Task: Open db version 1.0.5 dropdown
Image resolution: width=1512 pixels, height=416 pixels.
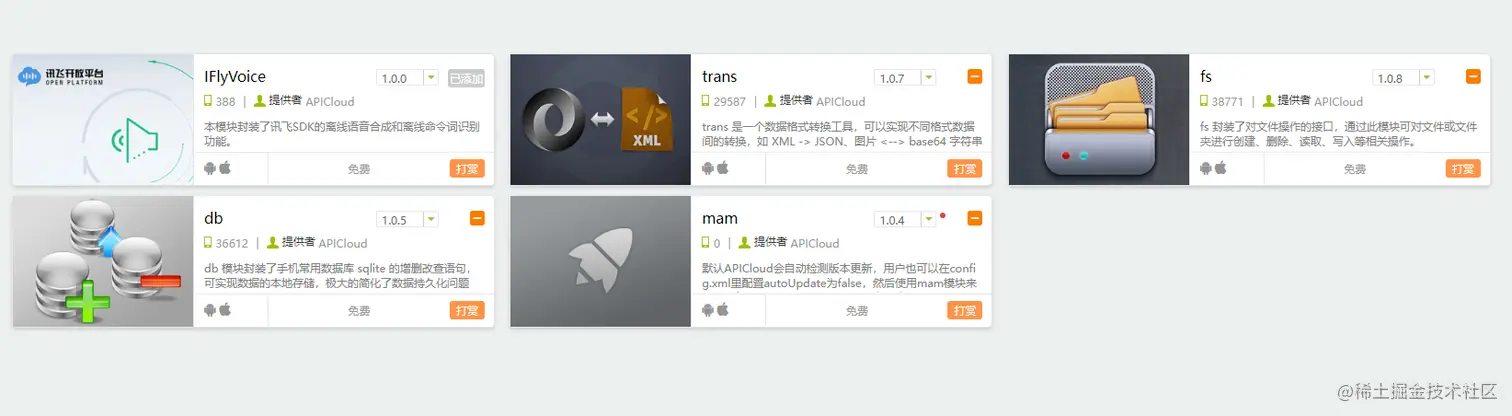Action: (x=407, y=220)
